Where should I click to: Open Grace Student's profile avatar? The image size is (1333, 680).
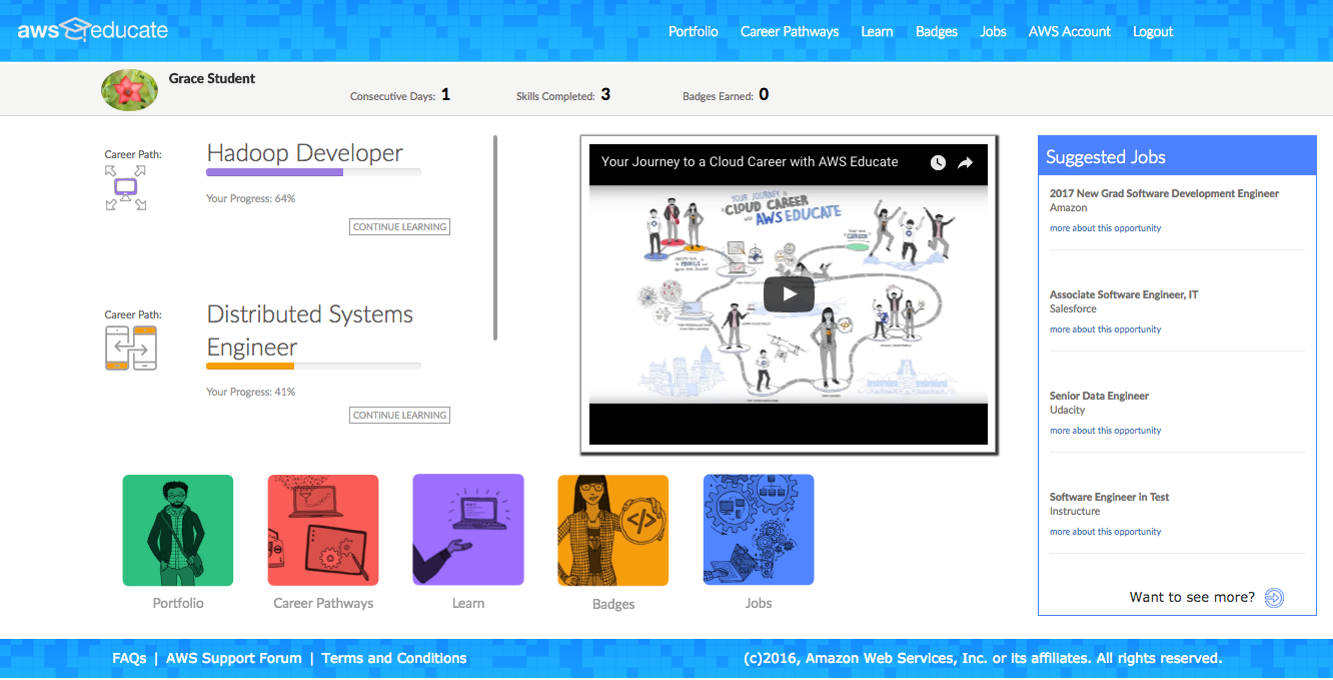pyautogui.click(x=129, y=90)
